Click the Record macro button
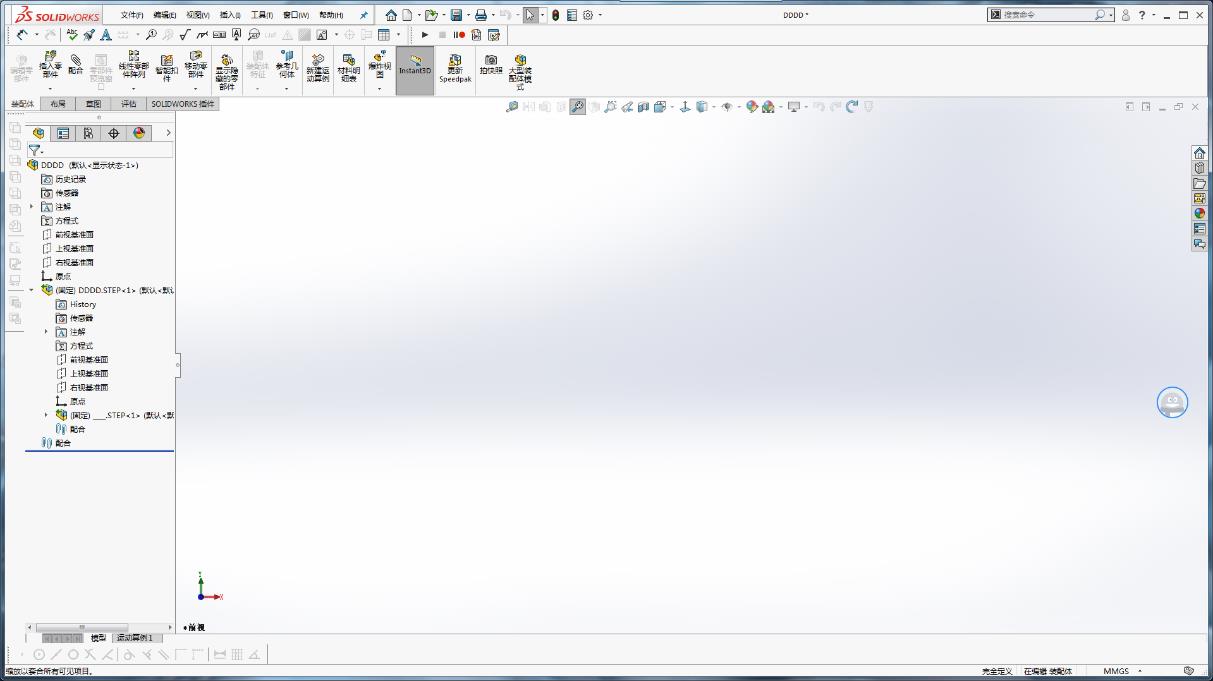 [x=459, y=34]
